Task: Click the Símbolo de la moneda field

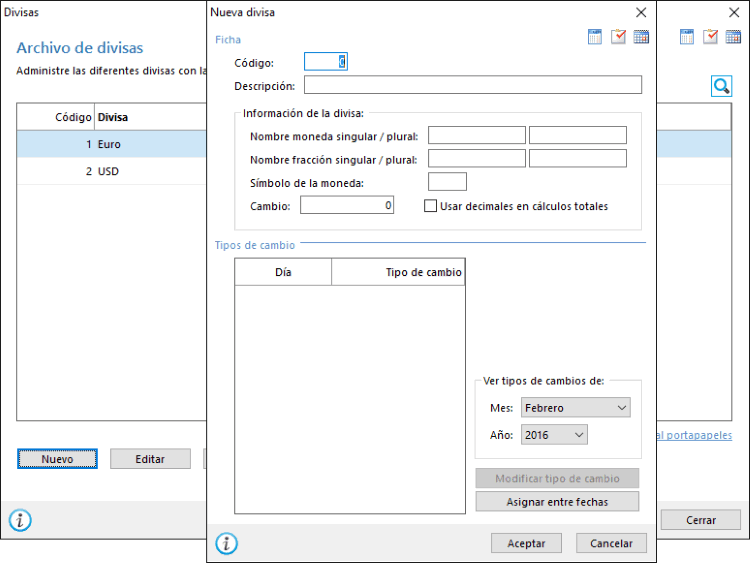Action: pos(447,182)
